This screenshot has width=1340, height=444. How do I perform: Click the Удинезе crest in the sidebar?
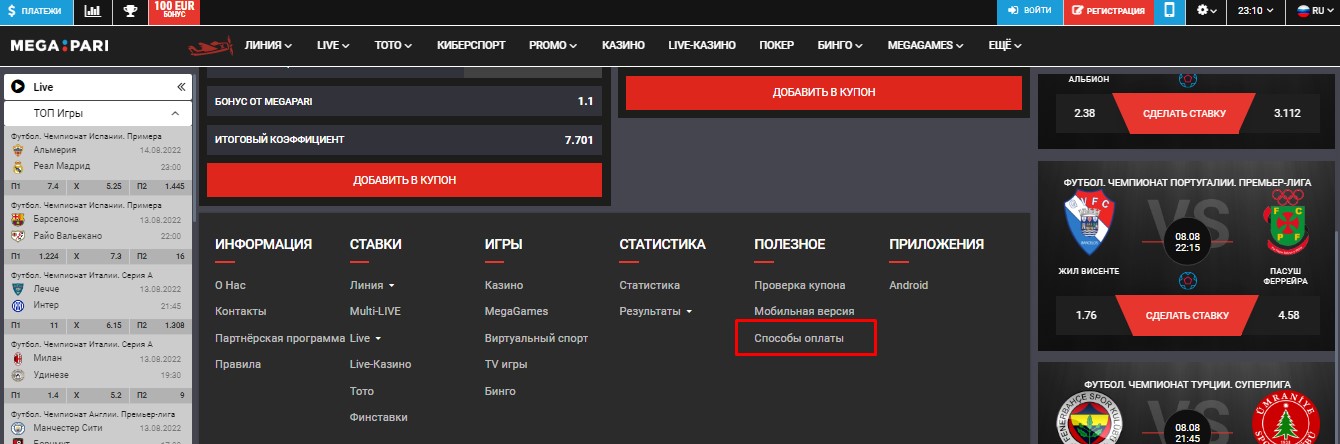[18, 374]
